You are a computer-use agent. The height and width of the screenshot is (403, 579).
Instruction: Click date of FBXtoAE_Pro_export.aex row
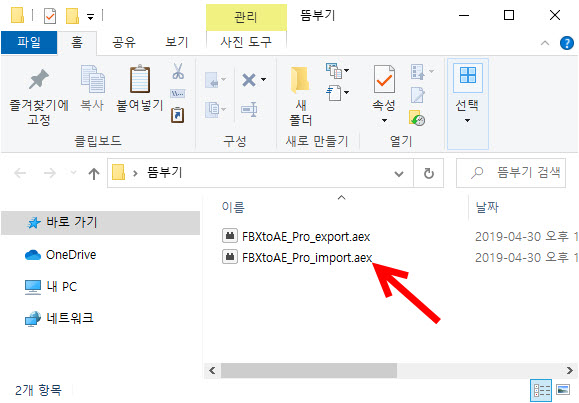click(527, 236)
